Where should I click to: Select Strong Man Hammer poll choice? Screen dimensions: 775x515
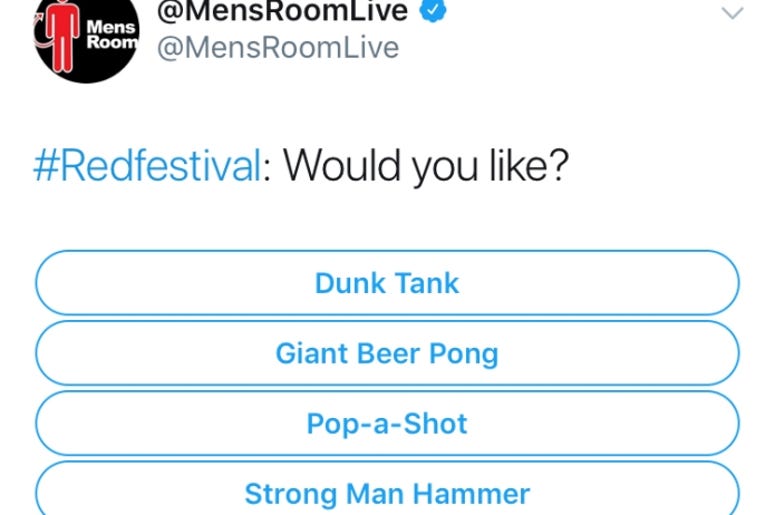(388, 489)
